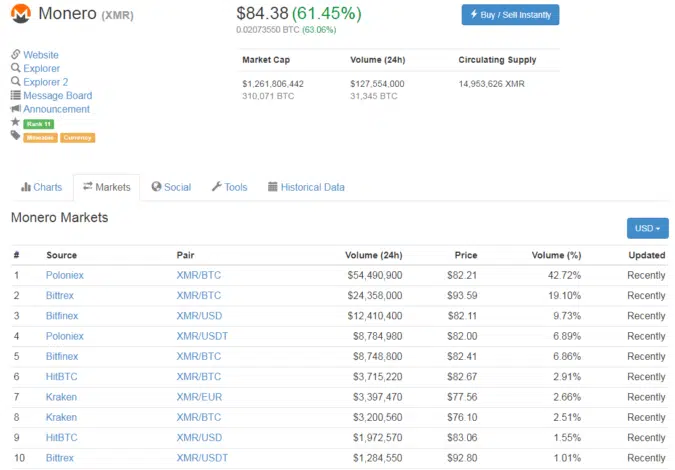Click the exchange arrows icon on Markets tab
The image size is (675, 470).
(88, 186)
